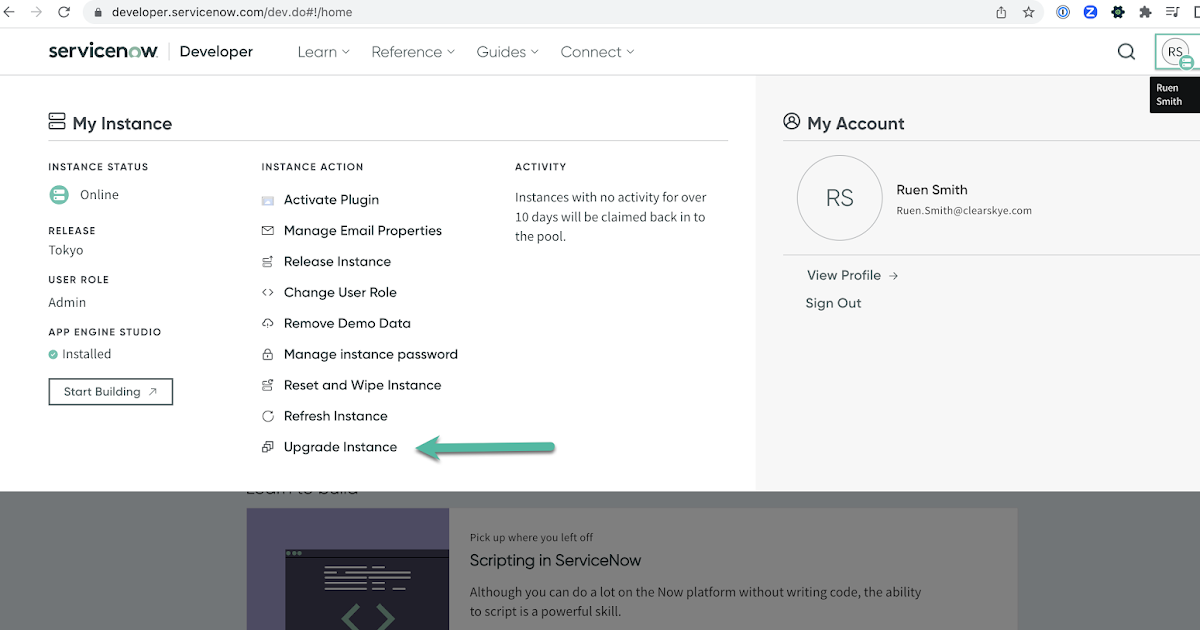Open Manage instance password via the lock icon
Screen dimensions: 1200x630
(x=267, y=354)
